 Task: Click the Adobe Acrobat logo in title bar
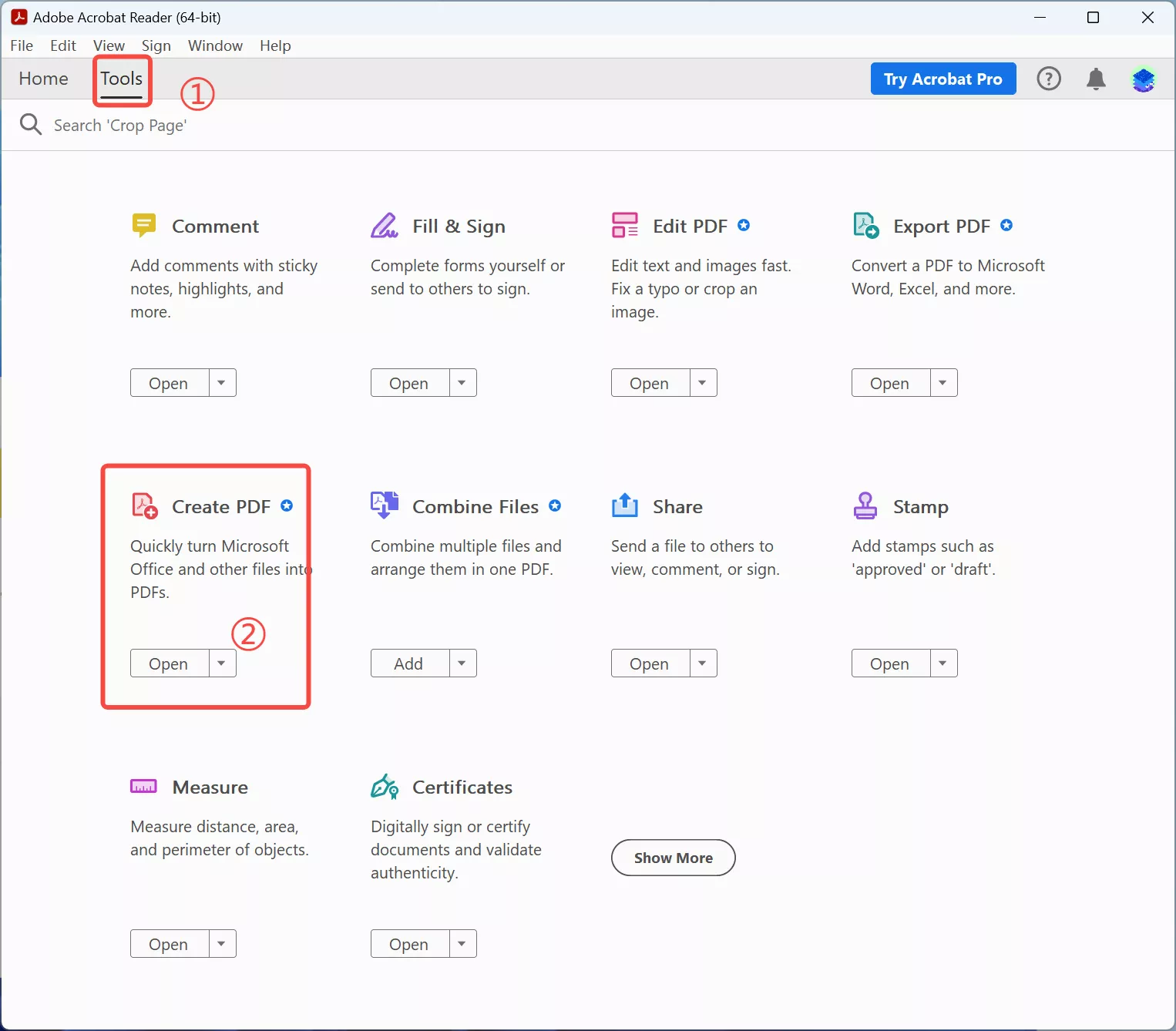click(19, 17)
